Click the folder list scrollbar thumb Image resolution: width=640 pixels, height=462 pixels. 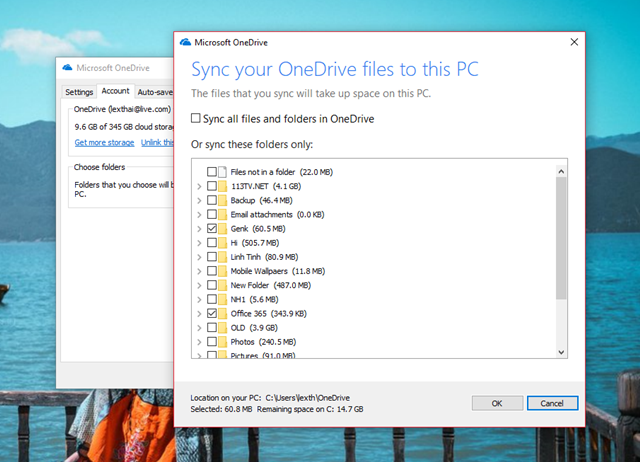click(561, 239)
